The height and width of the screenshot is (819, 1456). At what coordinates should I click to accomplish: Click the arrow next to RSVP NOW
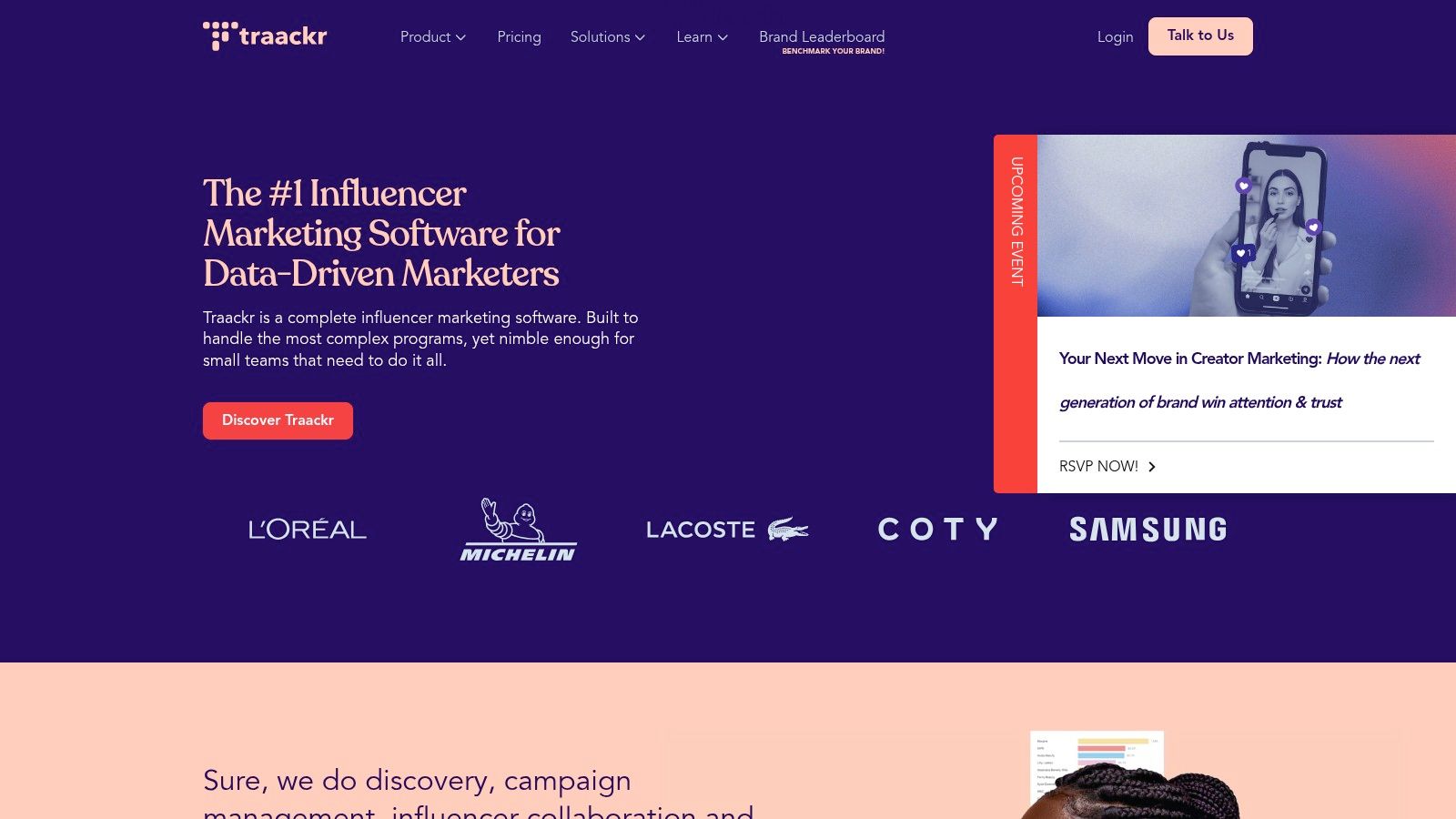point(1152,467)
